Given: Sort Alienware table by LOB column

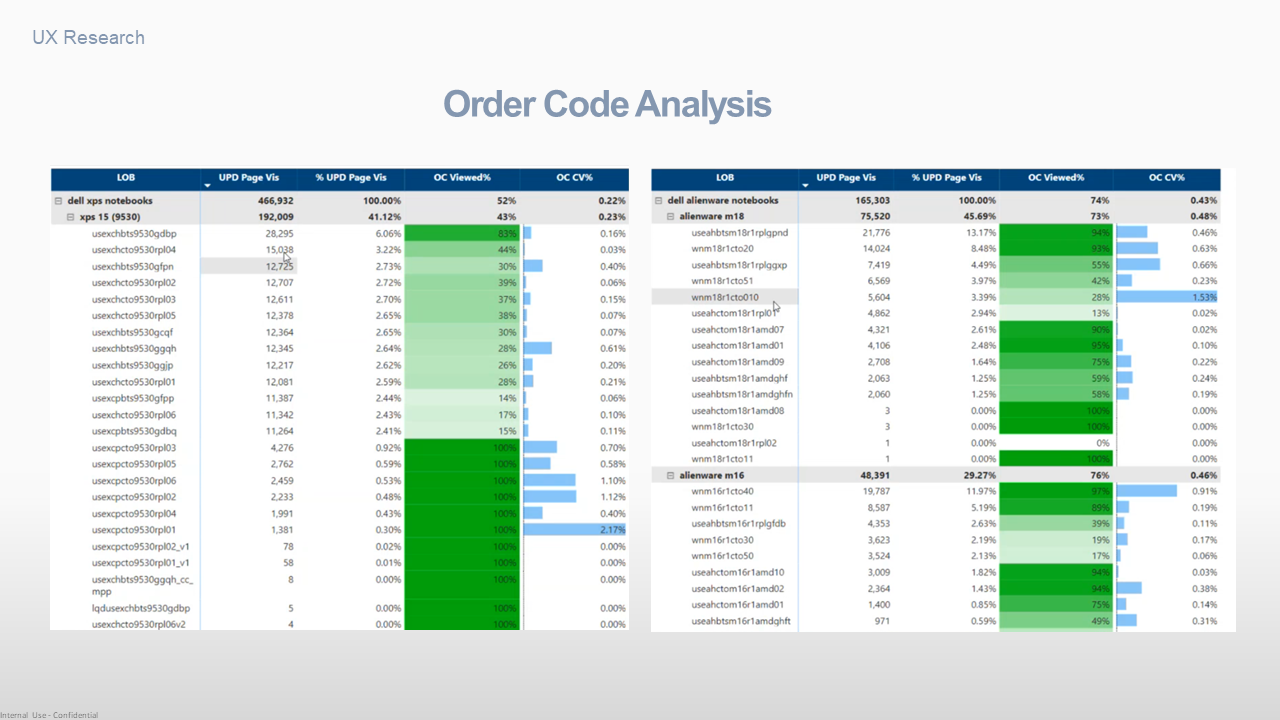Looking at the screenshot, I should [x=725, y=178].
